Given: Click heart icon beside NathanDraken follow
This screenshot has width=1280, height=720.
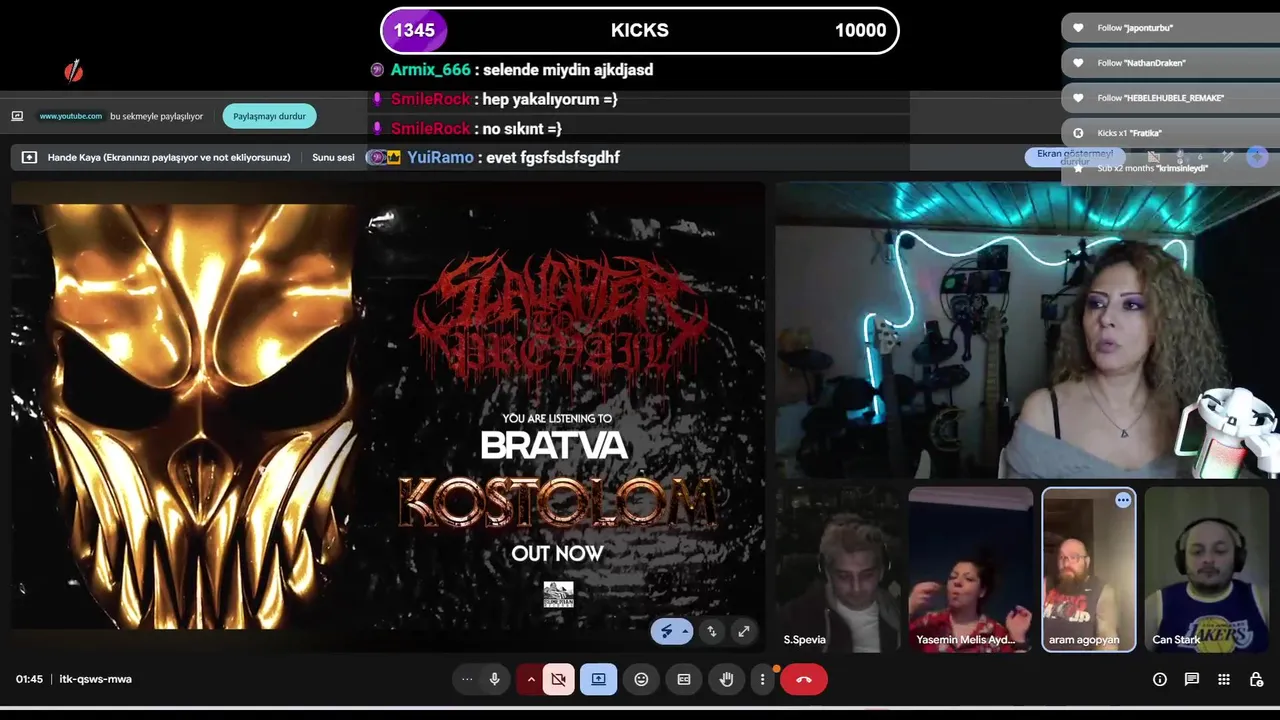Looking at the screenshot, I should tap(1078, 63).
